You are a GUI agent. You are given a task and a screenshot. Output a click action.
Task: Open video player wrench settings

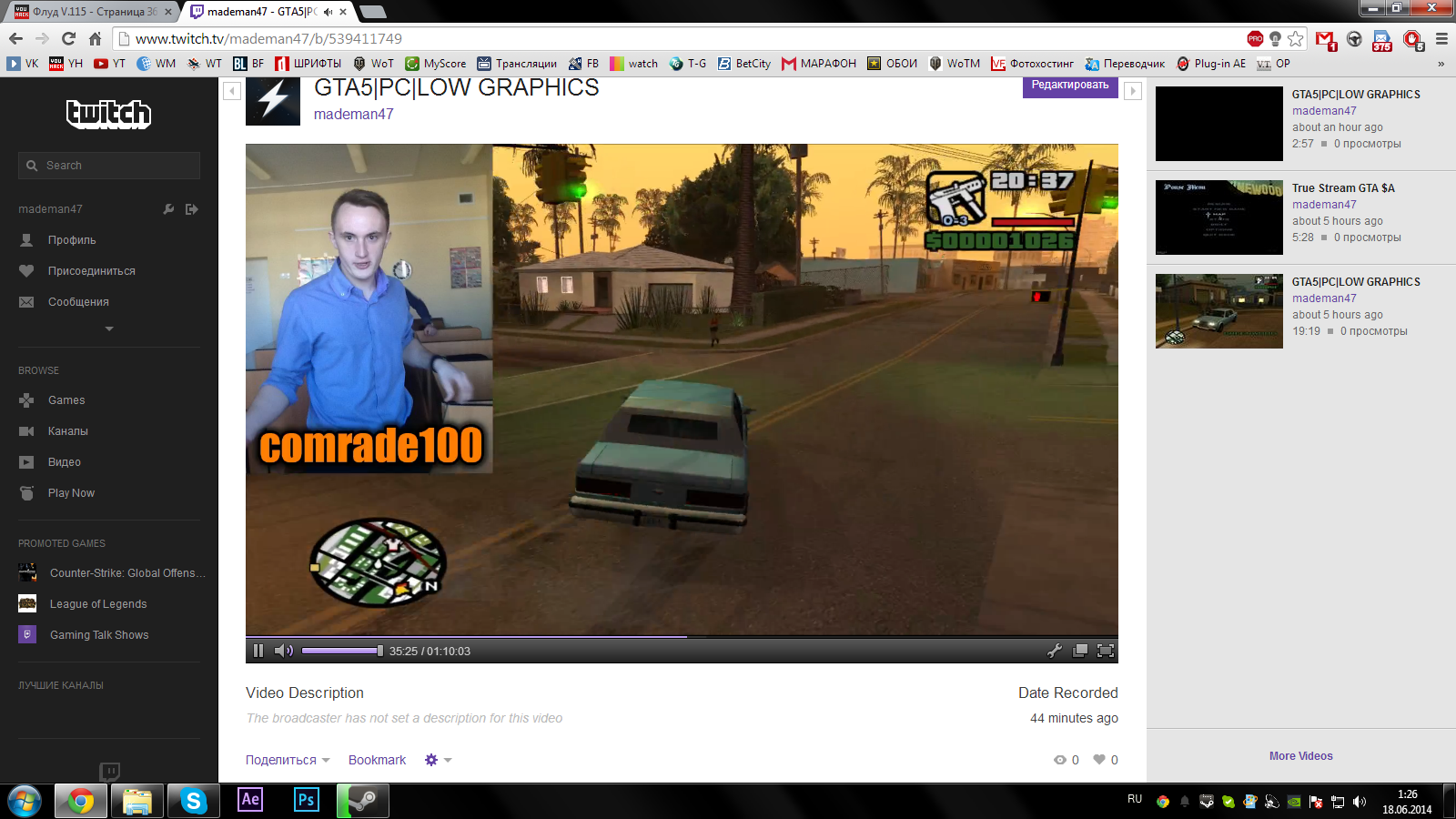pos(1055,651)
